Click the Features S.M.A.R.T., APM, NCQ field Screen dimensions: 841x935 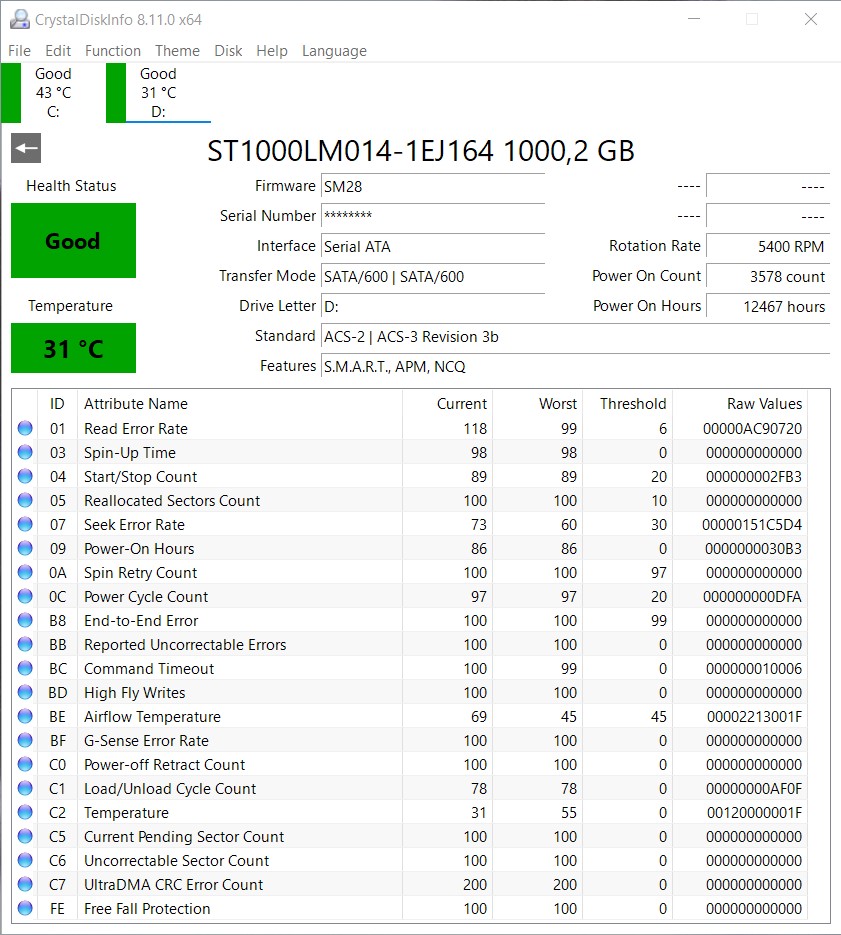(576, 366)
